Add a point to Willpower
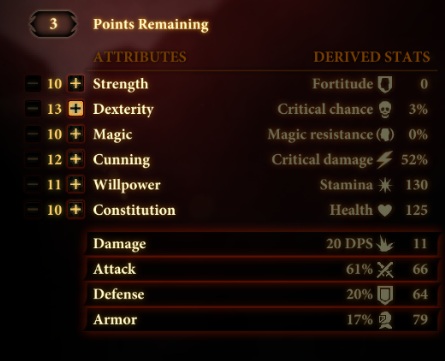445x361 pixels. click(x=76, y=184)
